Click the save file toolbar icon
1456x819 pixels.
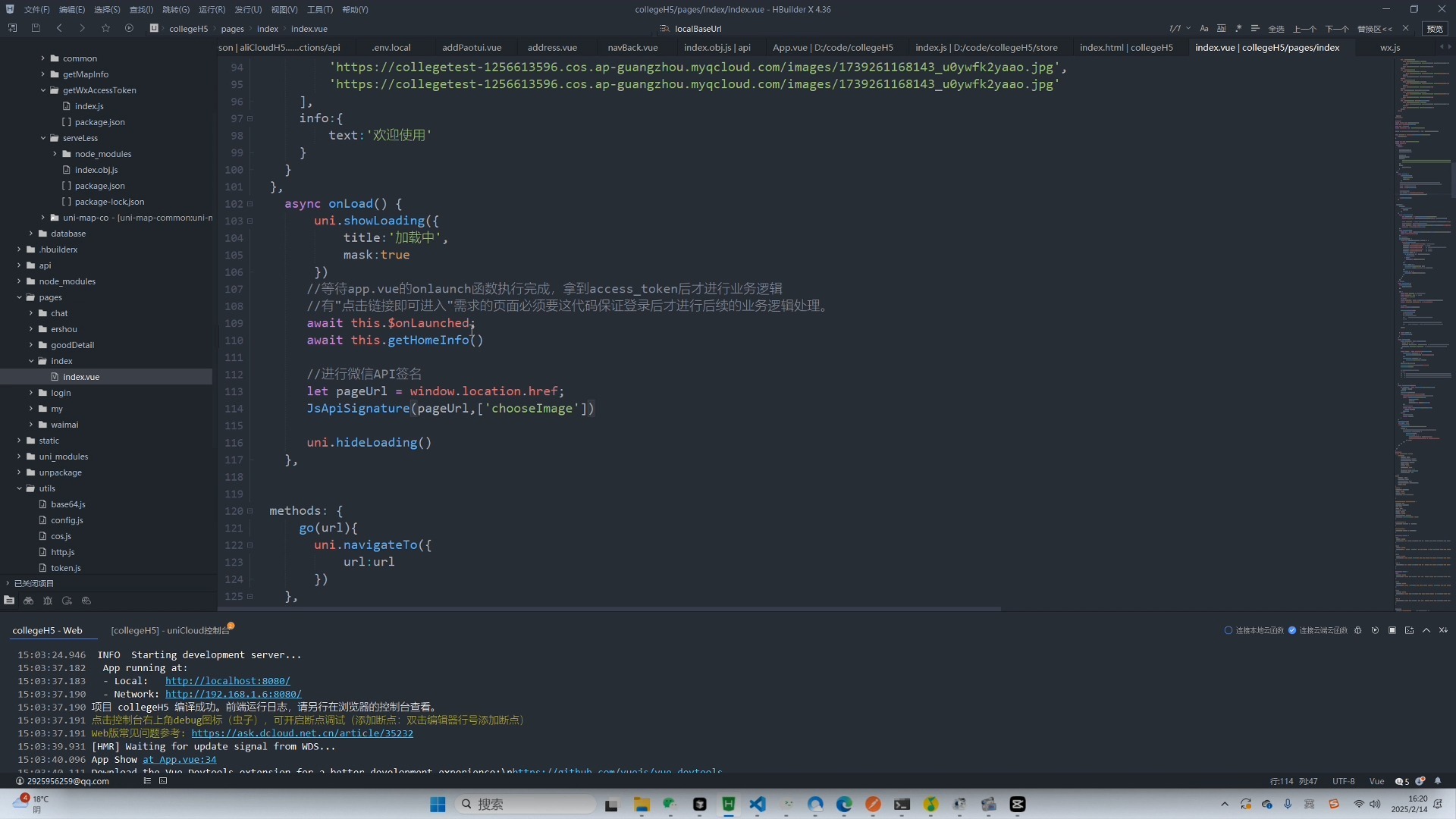tap(36, 28)
